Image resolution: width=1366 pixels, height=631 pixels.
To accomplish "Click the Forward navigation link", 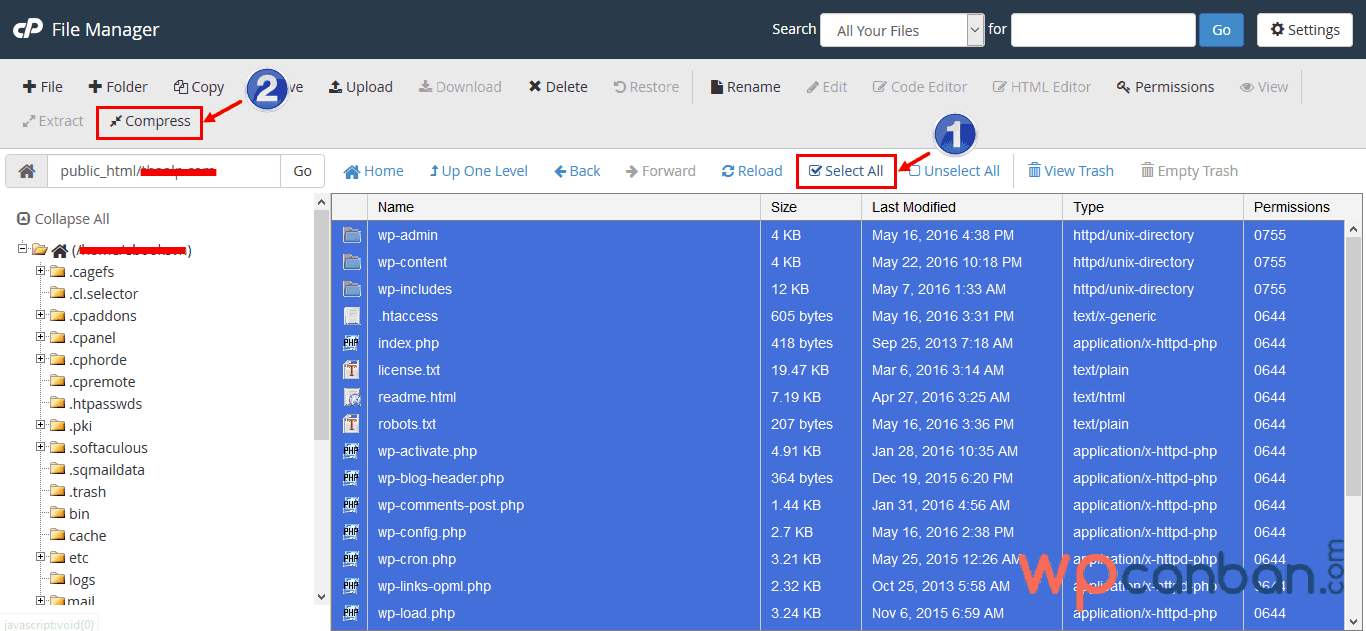I will 660,171.
